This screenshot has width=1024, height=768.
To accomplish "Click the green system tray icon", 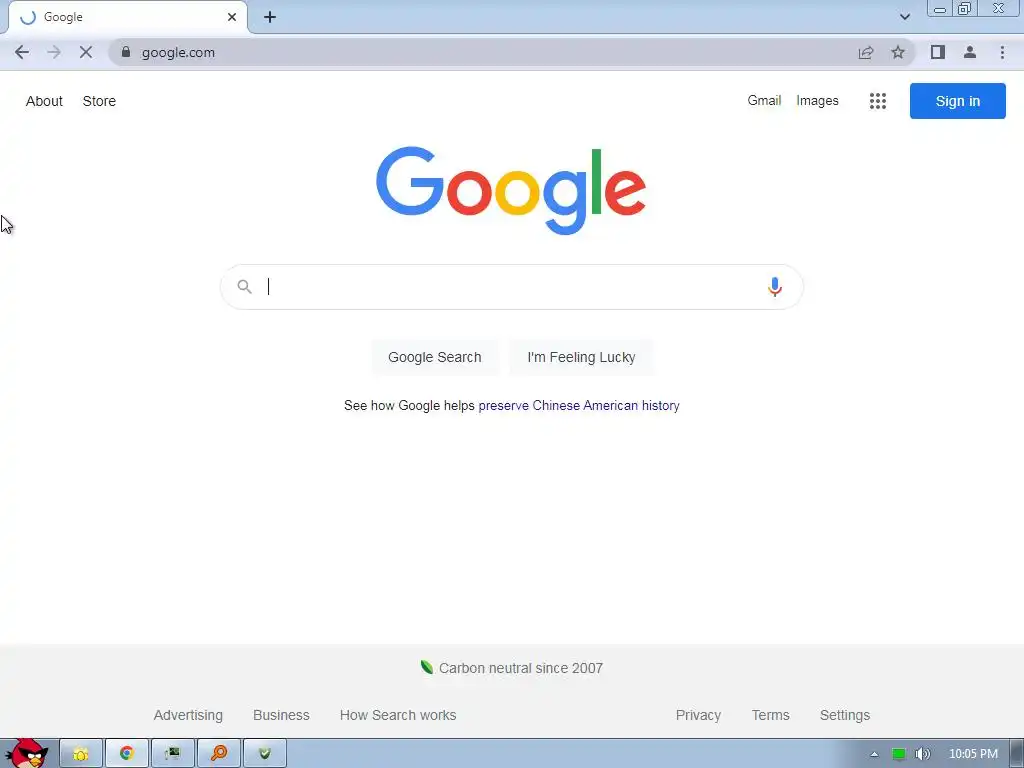I will [x=899, y=754].
